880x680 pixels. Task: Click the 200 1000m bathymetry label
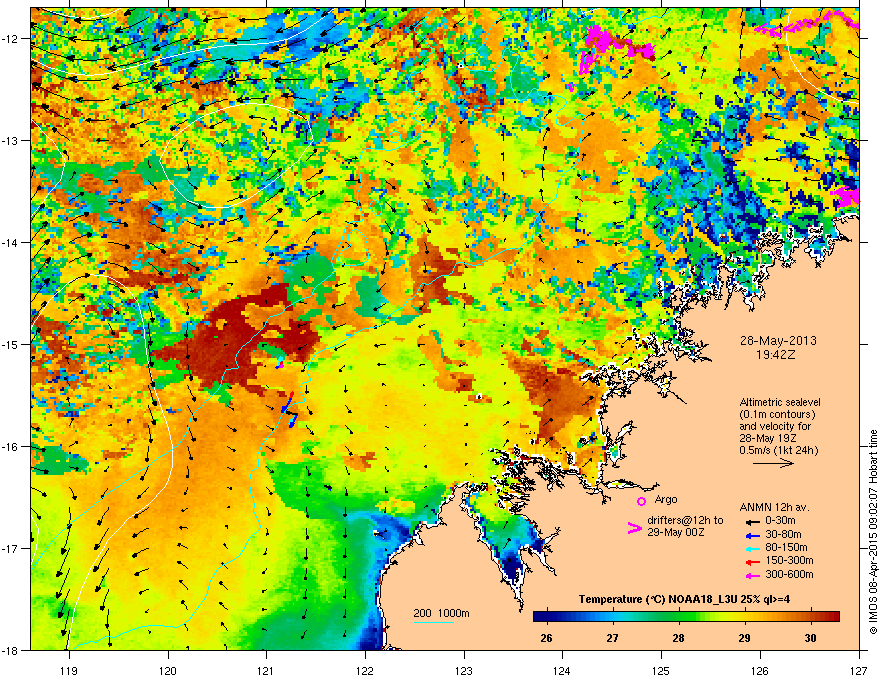coord(441,613)
